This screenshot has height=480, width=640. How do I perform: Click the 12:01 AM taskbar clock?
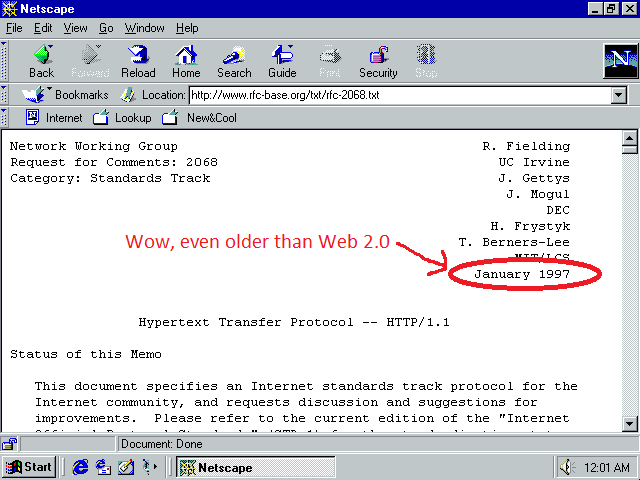tap(606, 467)
